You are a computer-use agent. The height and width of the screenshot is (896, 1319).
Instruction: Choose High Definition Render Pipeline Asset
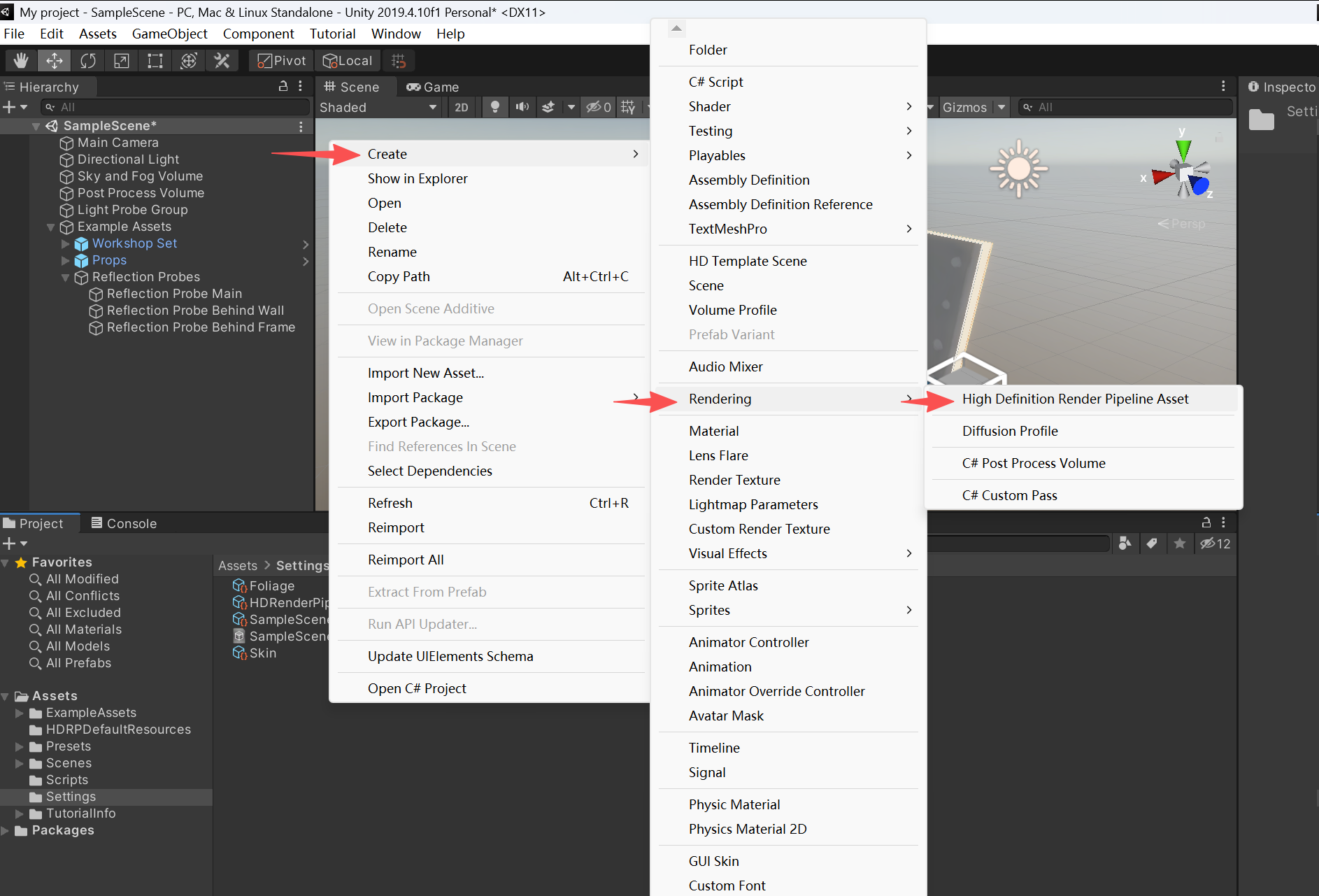[1081, 399]
